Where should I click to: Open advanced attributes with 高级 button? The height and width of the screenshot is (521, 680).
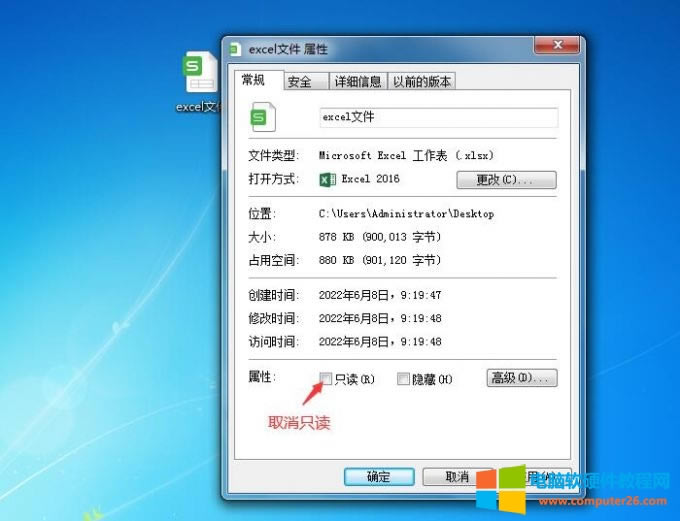[x=521, y=378]
